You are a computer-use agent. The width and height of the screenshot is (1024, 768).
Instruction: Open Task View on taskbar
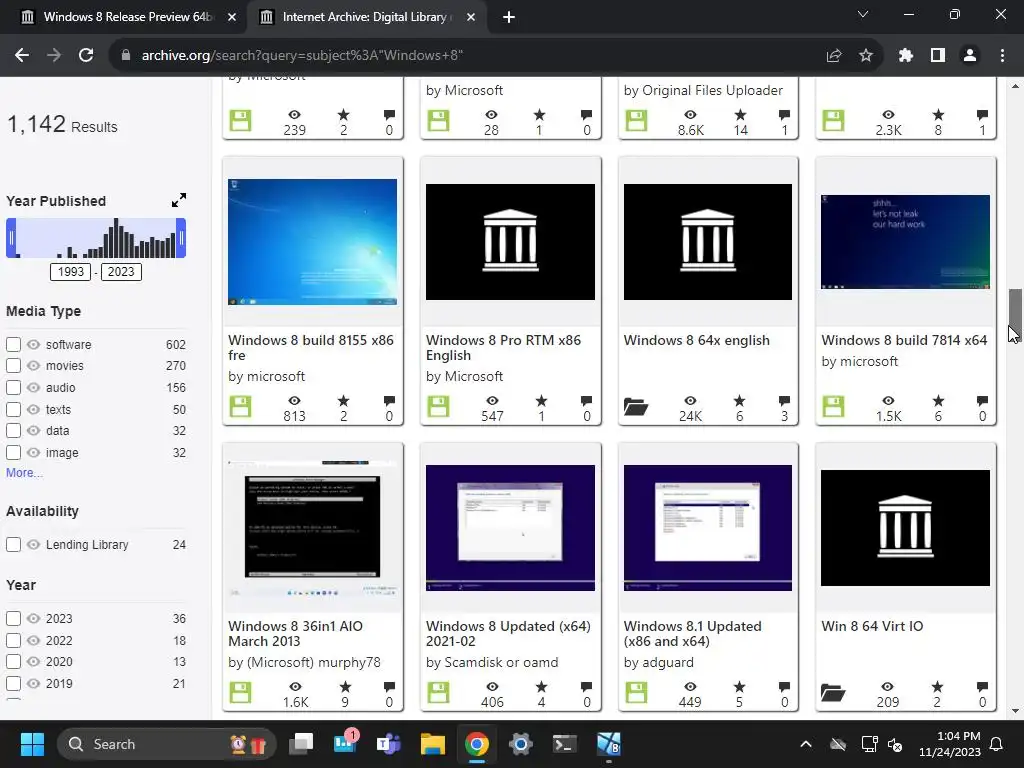click(301, 744)
